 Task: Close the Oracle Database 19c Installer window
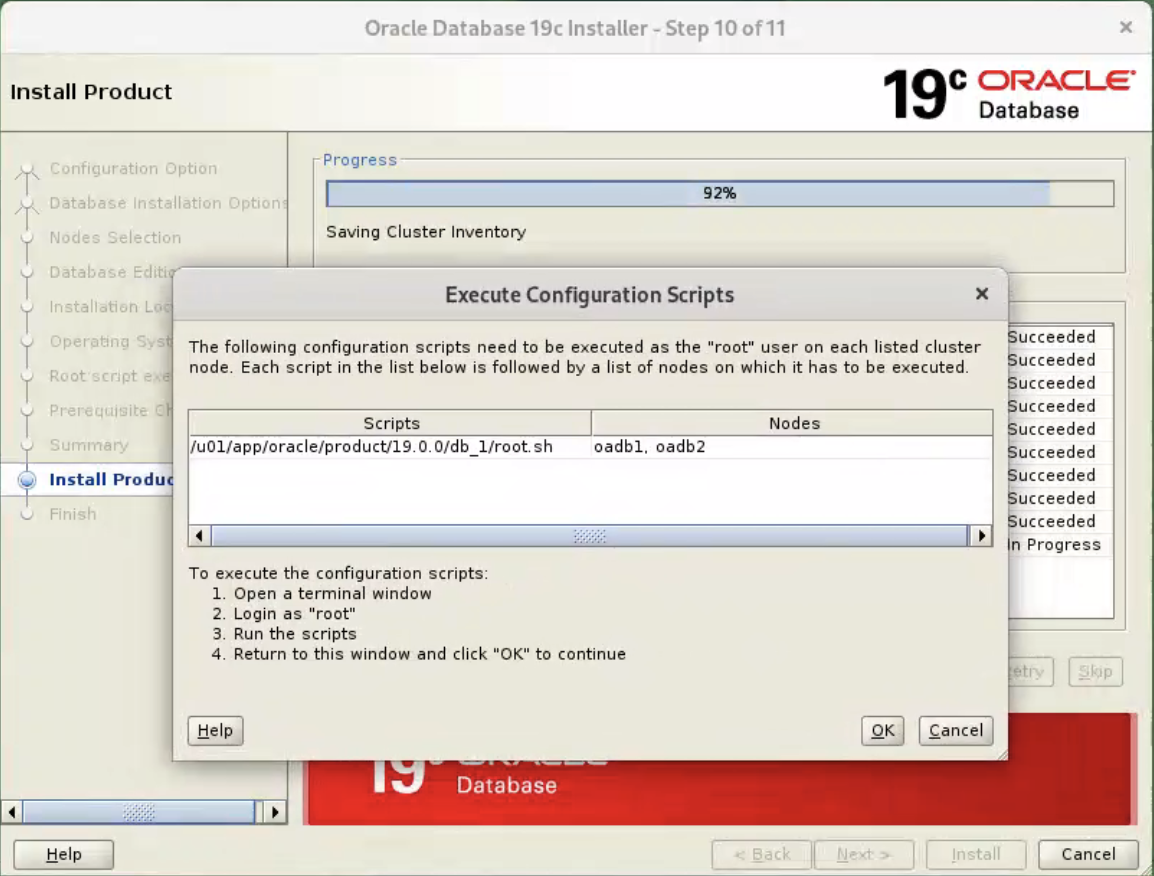pyautogui.click(x=1125, y=27)
